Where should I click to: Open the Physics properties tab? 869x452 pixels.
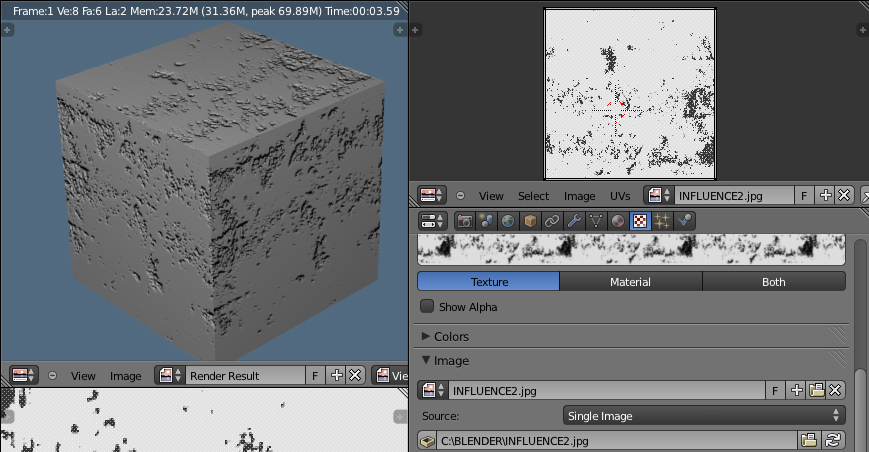click(684, 221)
